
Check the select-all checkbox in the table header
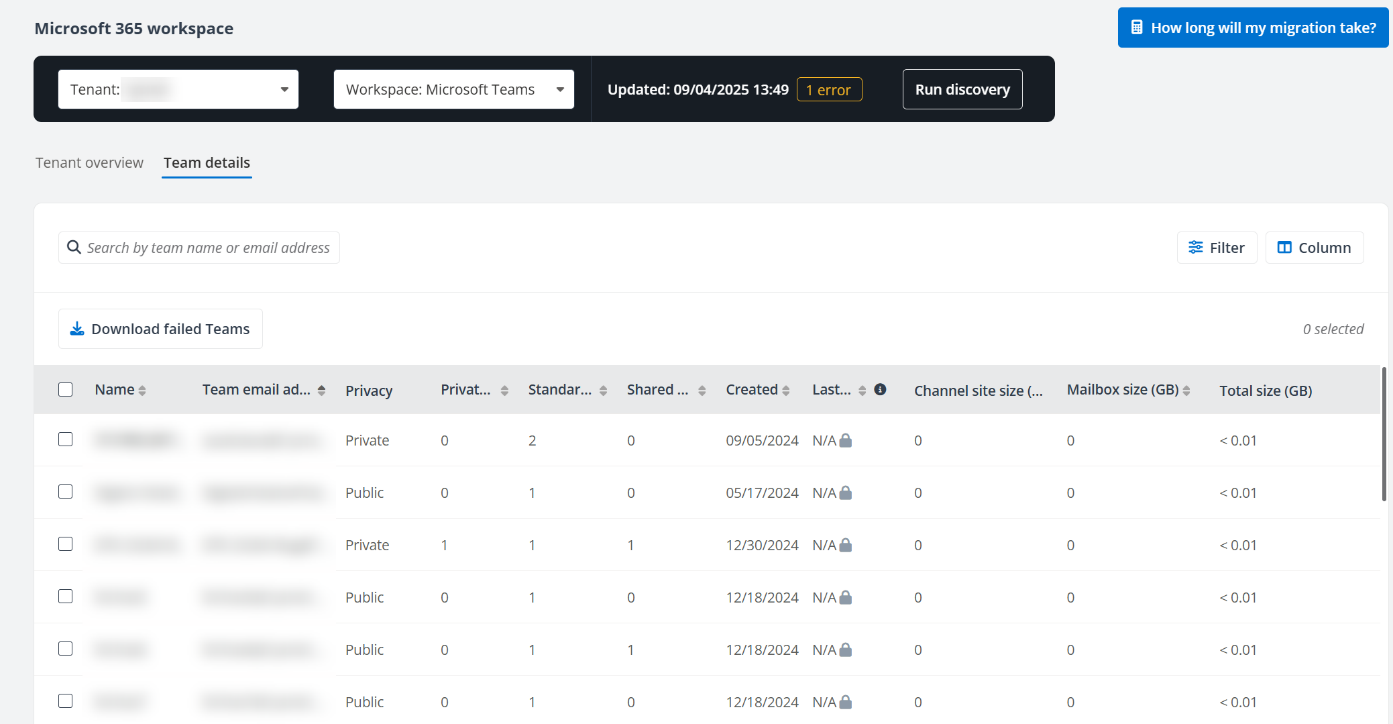(x=65, y=390)
